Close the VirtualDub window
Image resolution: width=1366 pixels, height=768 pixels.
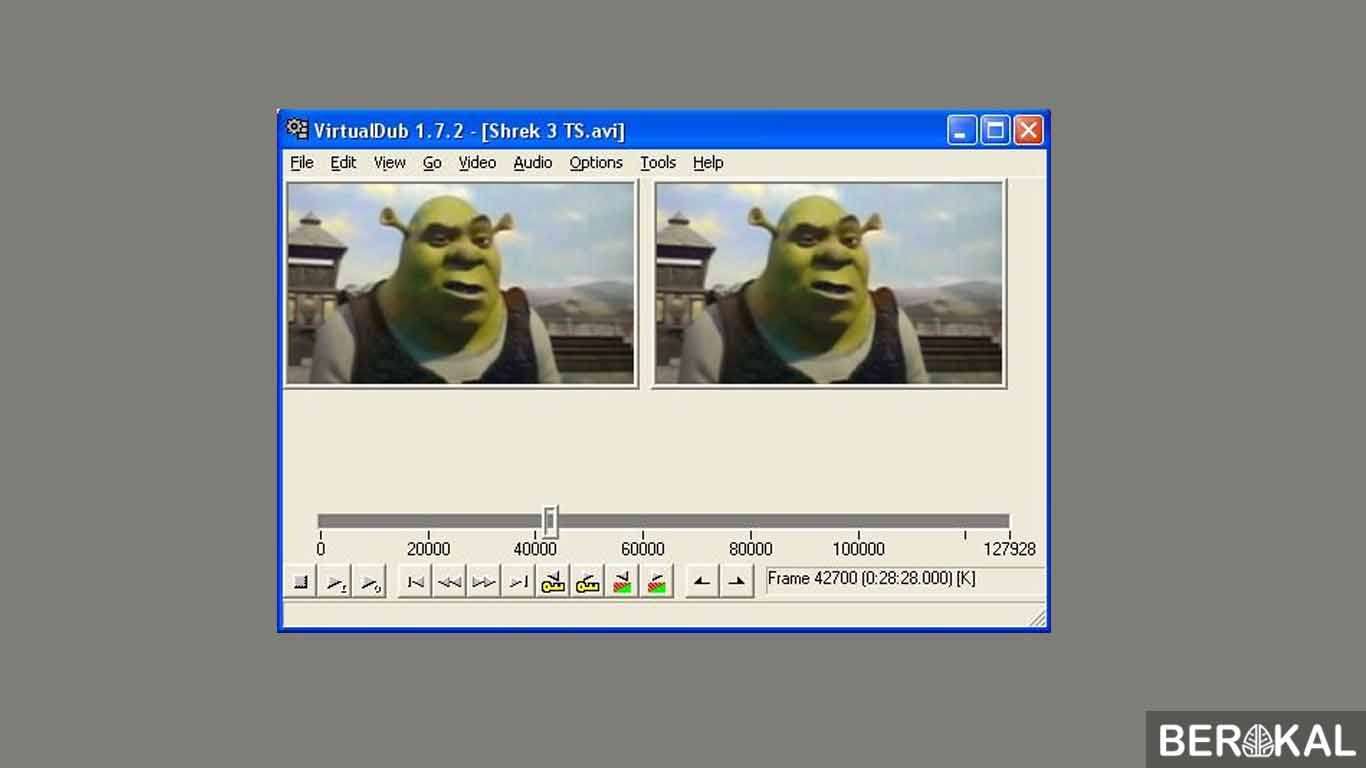pos(1028,130)
